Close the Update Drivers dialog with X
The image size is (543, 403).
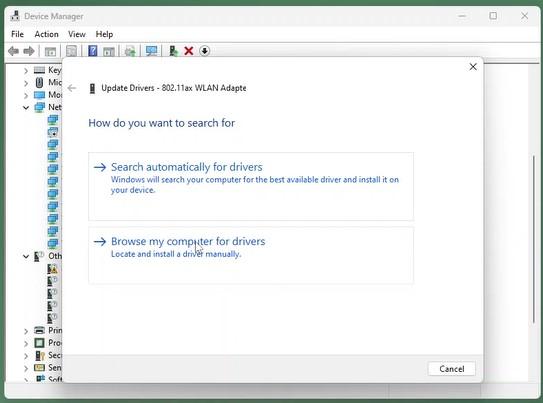473,67
